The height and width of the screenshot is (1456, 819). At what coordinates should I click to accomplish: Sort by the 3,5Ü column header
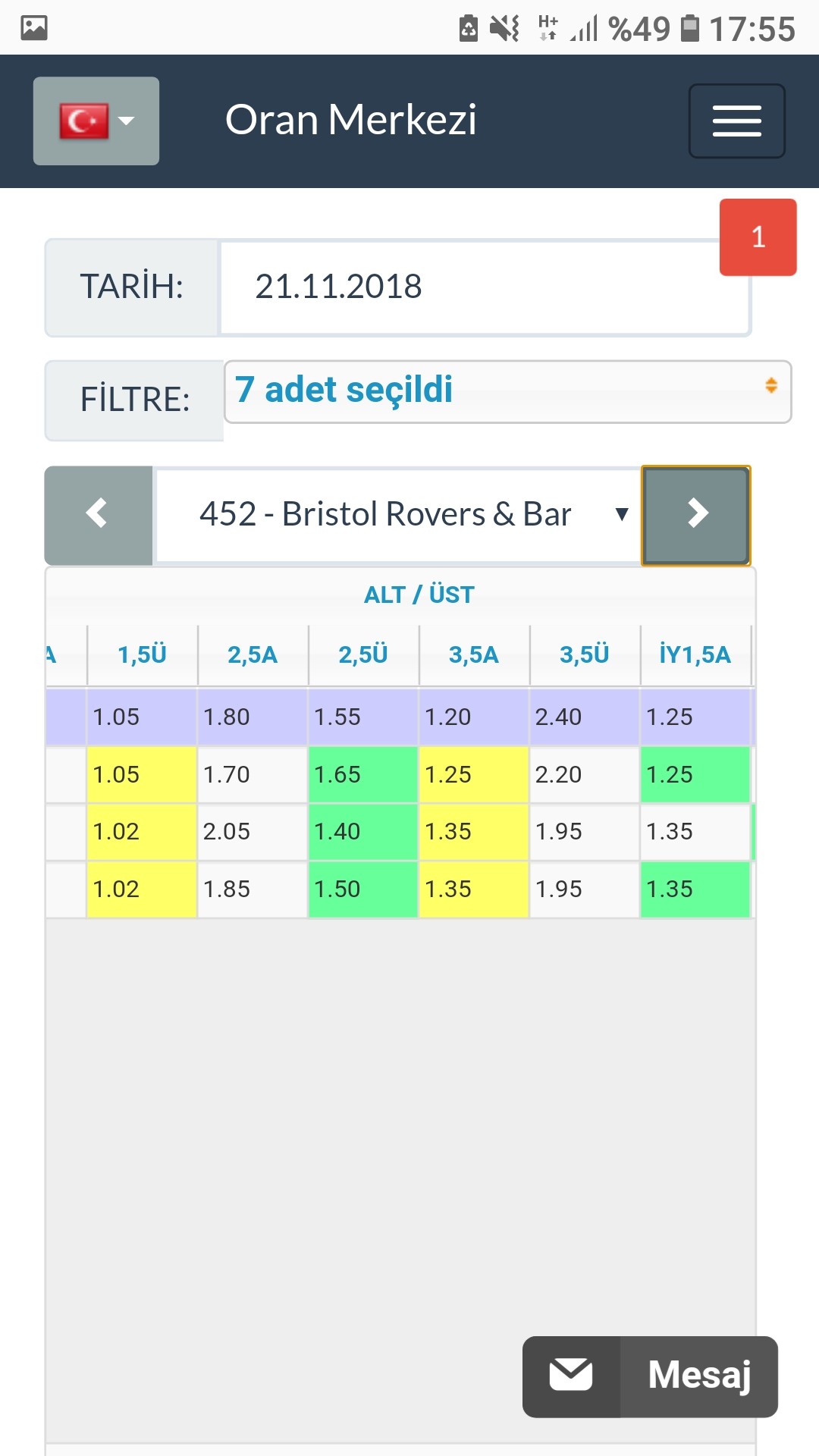tap(584, 654)
